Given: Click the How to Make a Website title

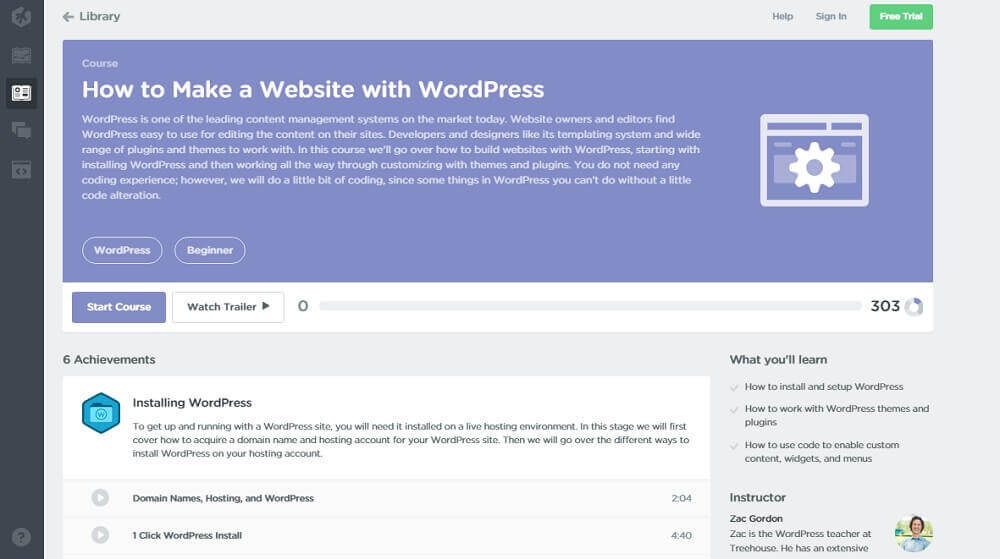Looking at the screenshot, I should pyautogui.click(x=313, y=90).
